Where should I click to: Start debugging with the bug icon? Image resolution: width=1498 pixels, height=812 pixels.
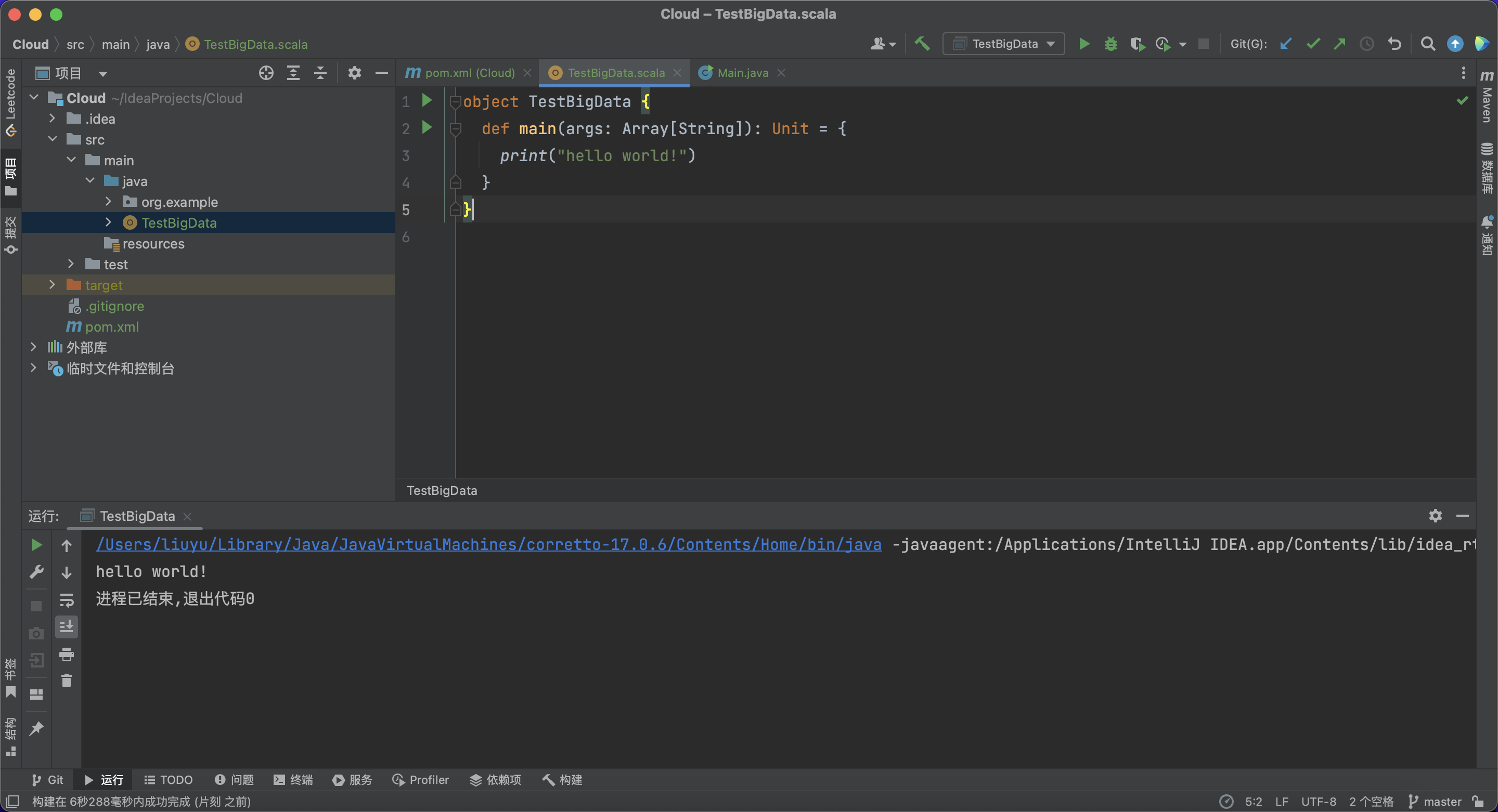coord(1110,44)
